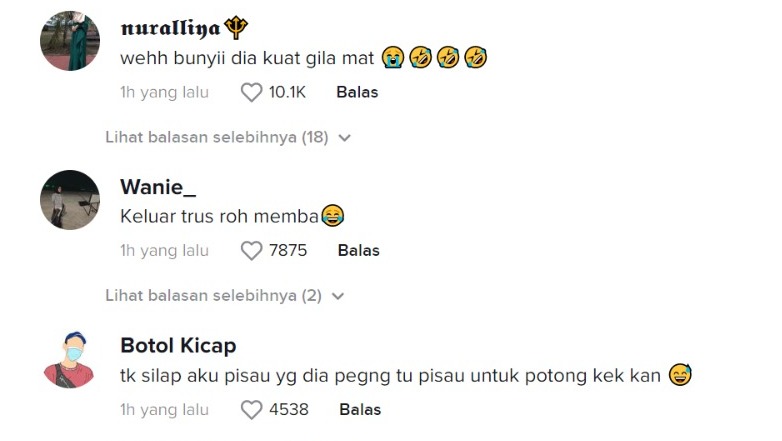Open nuralliya's profile picture

[70, 41]
